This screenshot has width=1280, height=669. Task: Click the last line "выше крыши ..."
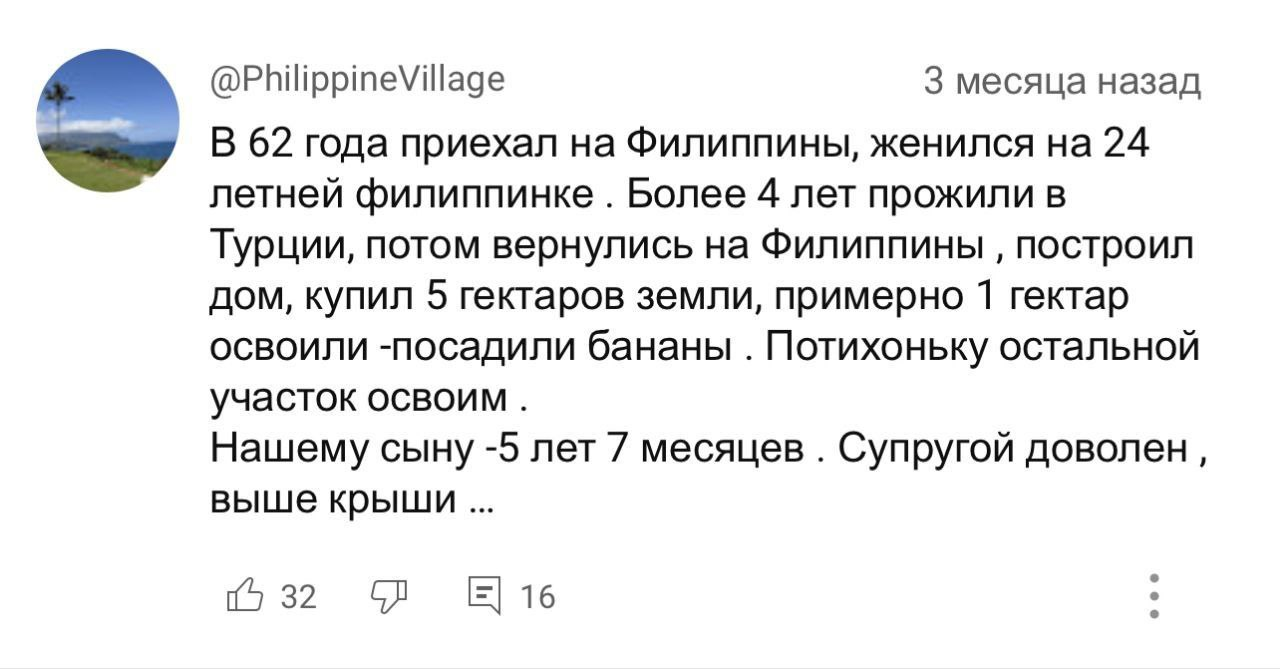coord(352,500)
